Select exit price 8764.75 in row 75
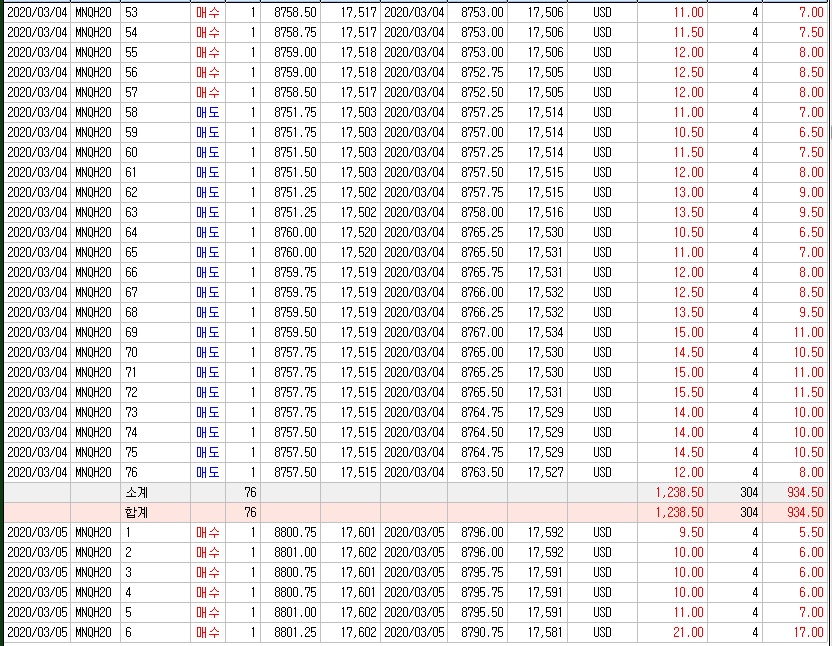 coord(482,452)
